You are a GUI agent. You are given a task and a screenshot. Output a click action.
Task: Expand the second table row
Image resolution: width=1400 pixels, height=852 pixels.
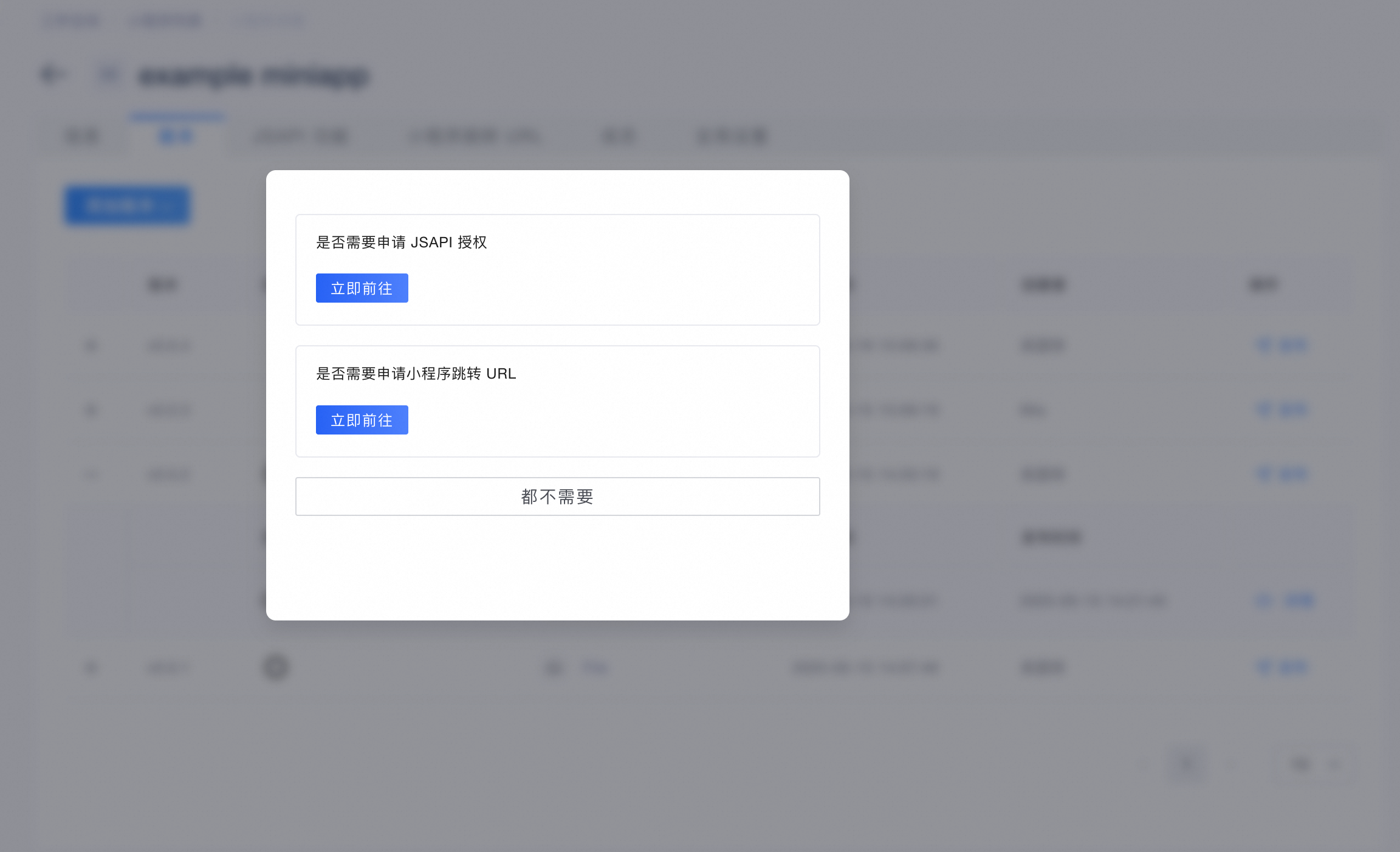(x=91, y=410)
